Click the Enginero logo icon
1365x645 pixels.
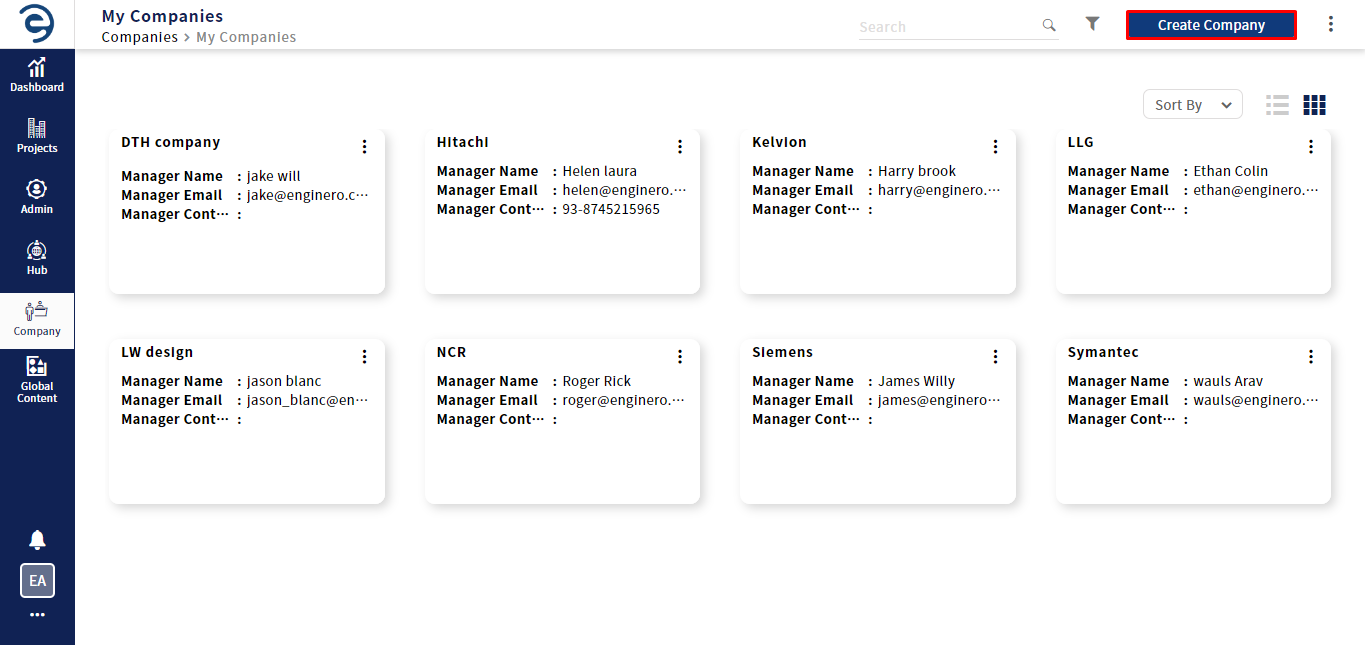pyautogui.click(x=37, y=24)
